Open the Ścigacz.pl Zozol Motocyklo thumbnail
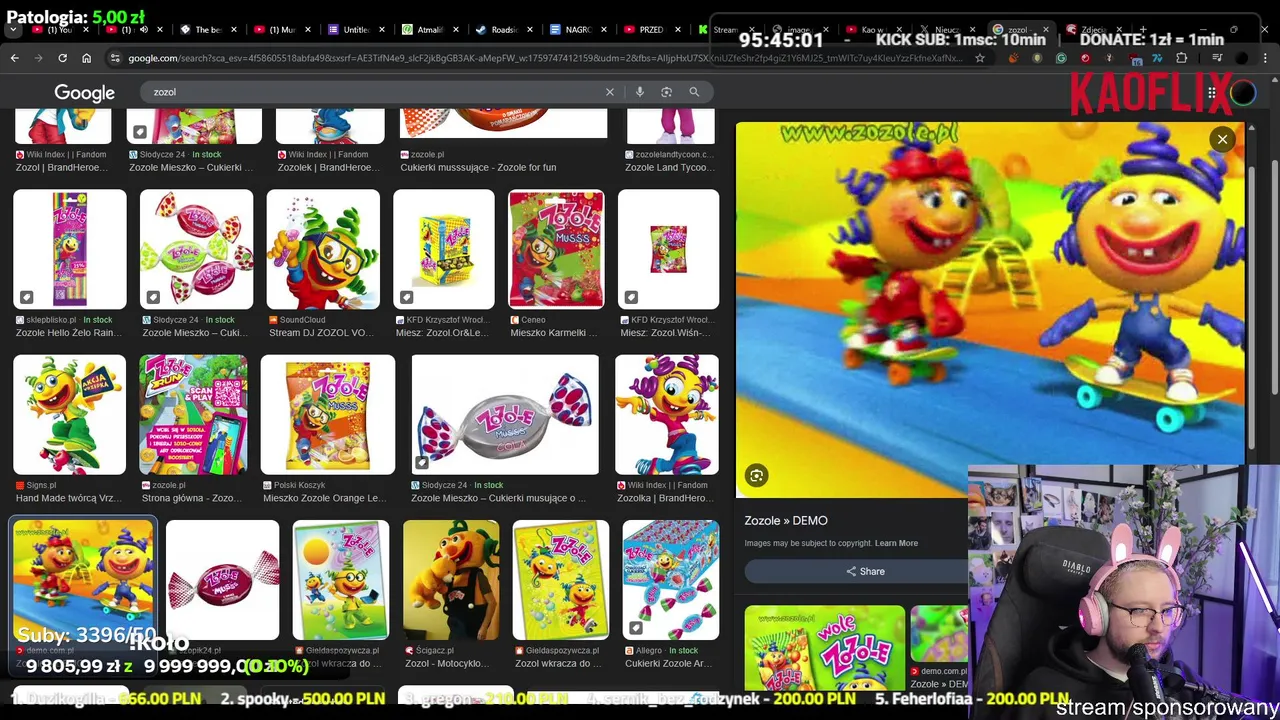 click(x=451, y=580)
